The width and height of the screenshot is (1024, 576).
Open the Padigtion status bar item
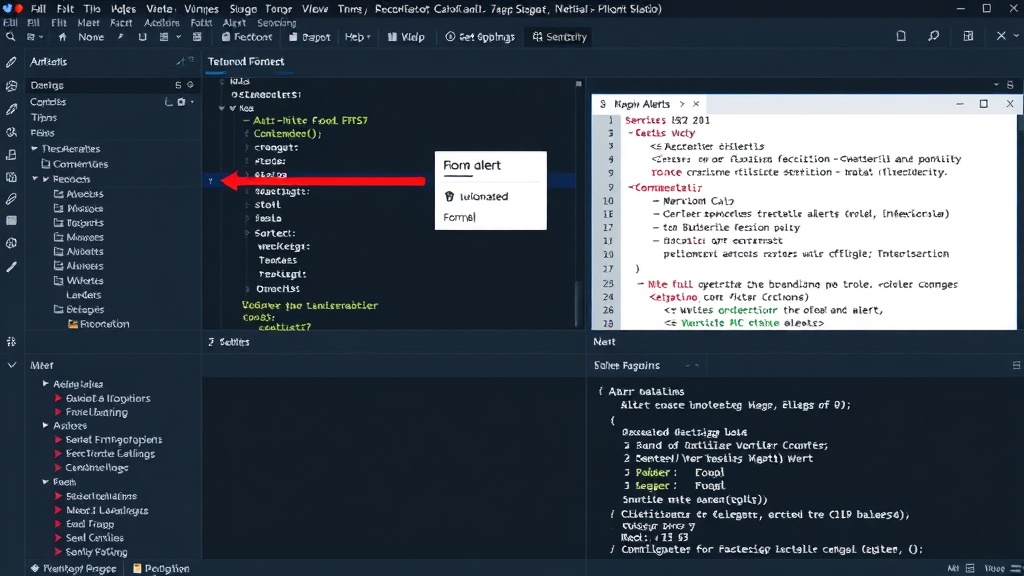pyautogui.click(x=161, y=569)
